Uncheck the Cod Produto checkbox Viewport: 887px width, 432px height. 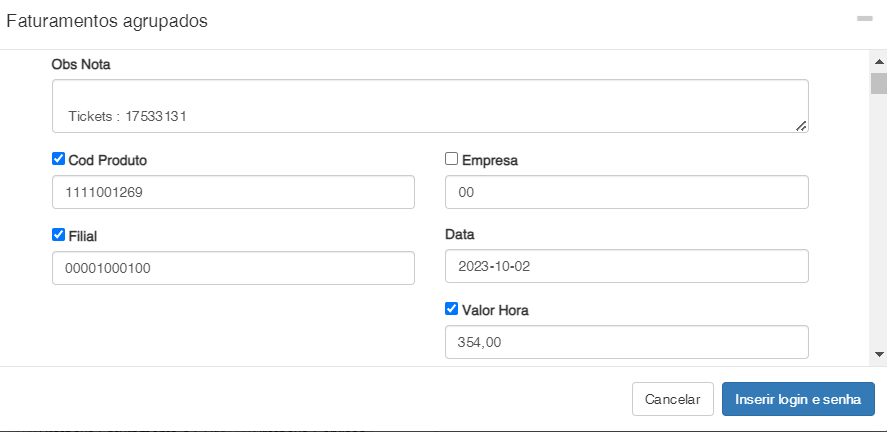tap(59, 158)
